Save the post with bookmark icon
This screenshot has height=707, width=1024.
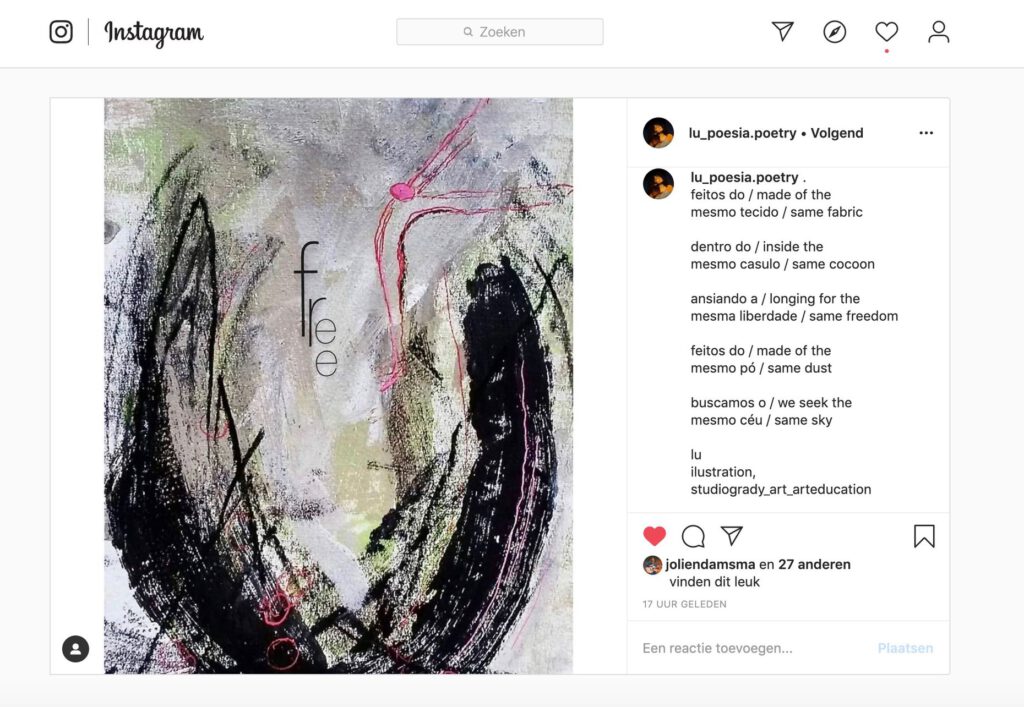pyautogui.click(x=924, y=536)
